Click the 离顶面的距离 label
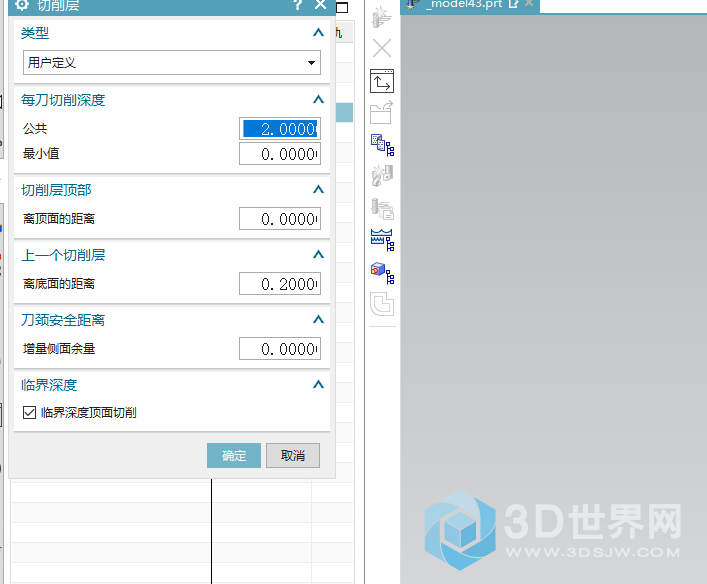The image size is (707, 584). [59, 219]
